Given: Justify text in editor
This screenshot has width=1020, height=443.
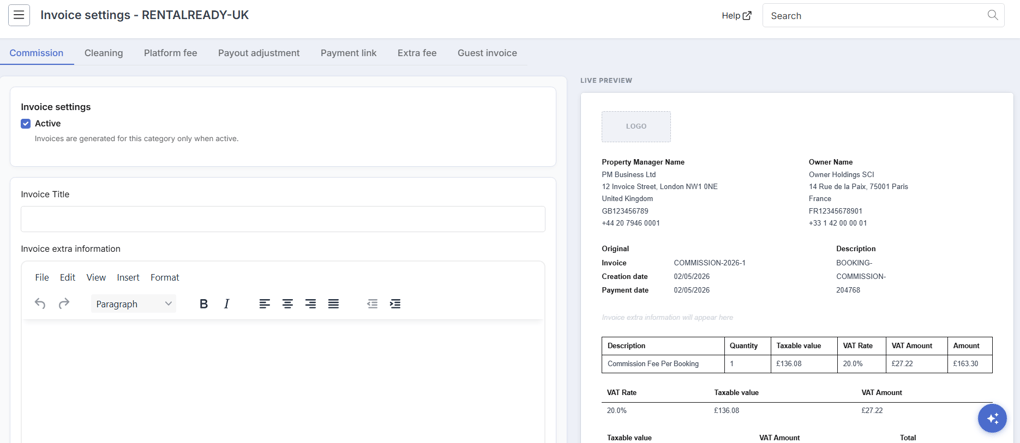Looking at the screenshot, I should click(333, 304).
